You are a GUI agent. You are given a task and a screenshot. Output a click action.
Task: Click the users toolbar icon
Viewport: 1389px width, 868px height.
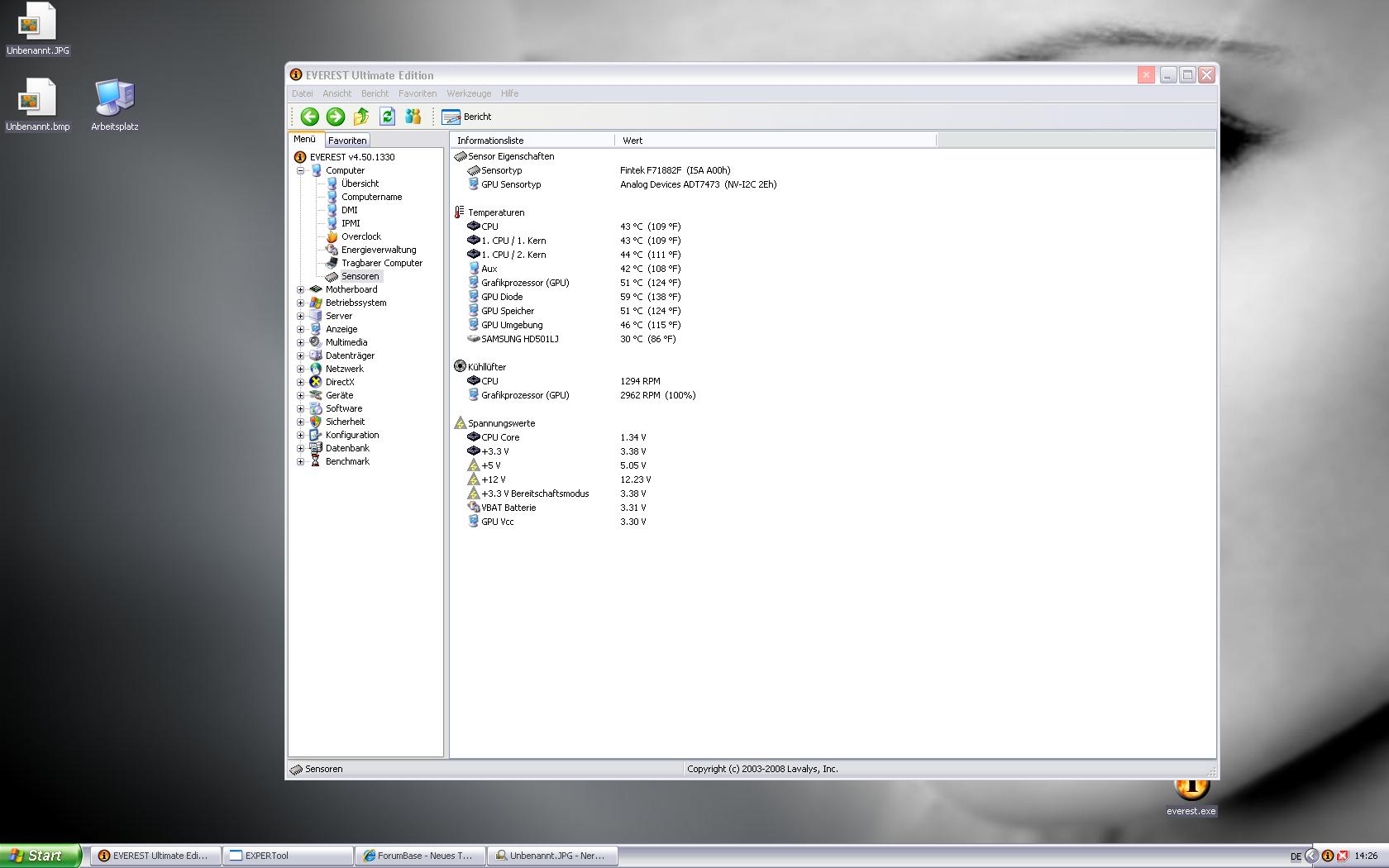coord(413,117)
